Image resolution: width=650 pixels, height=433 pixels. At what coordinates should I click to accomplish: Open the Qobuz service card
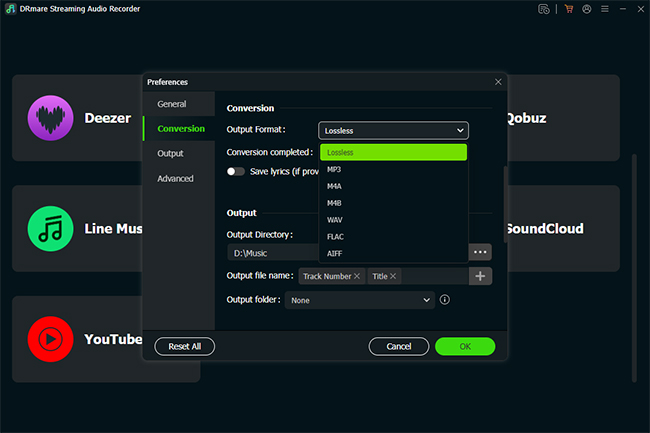pos(564,118)
